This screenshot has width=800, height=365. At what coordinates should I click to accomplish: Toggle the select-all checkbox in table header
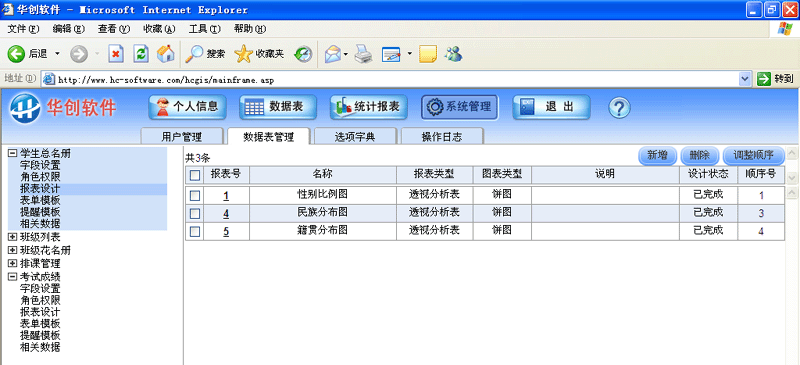194,175
